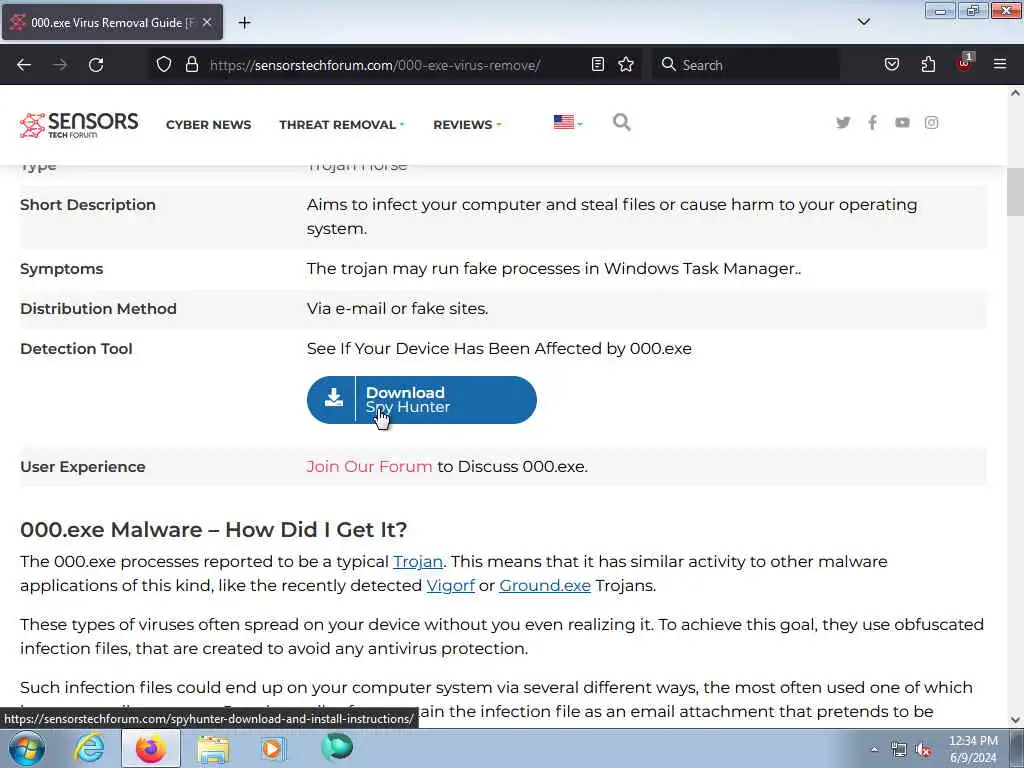The image size is (1024, 768).
Task: Open the green round taskbar application
Action: tap(337, 747)
